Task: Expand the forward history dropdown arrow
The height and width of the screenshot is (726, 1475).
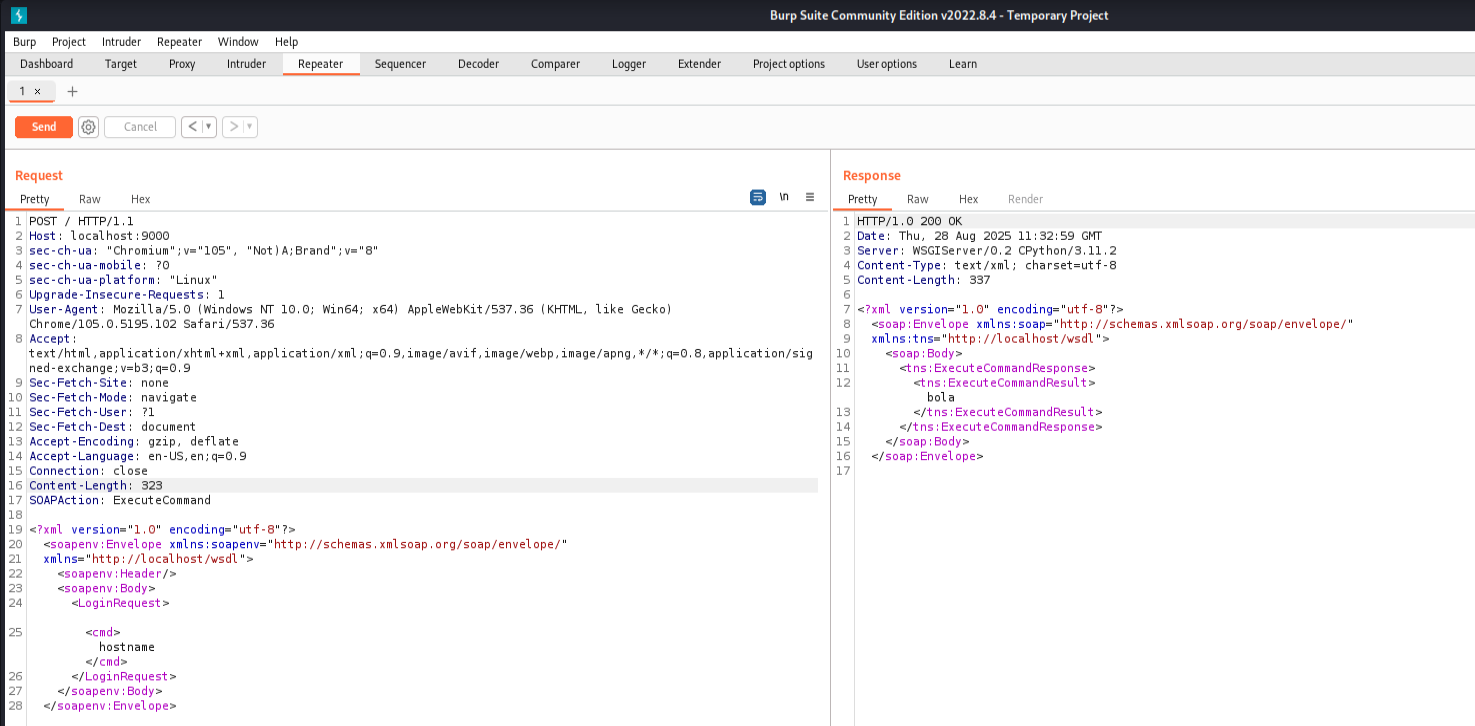Action: (x=249, y=127)
